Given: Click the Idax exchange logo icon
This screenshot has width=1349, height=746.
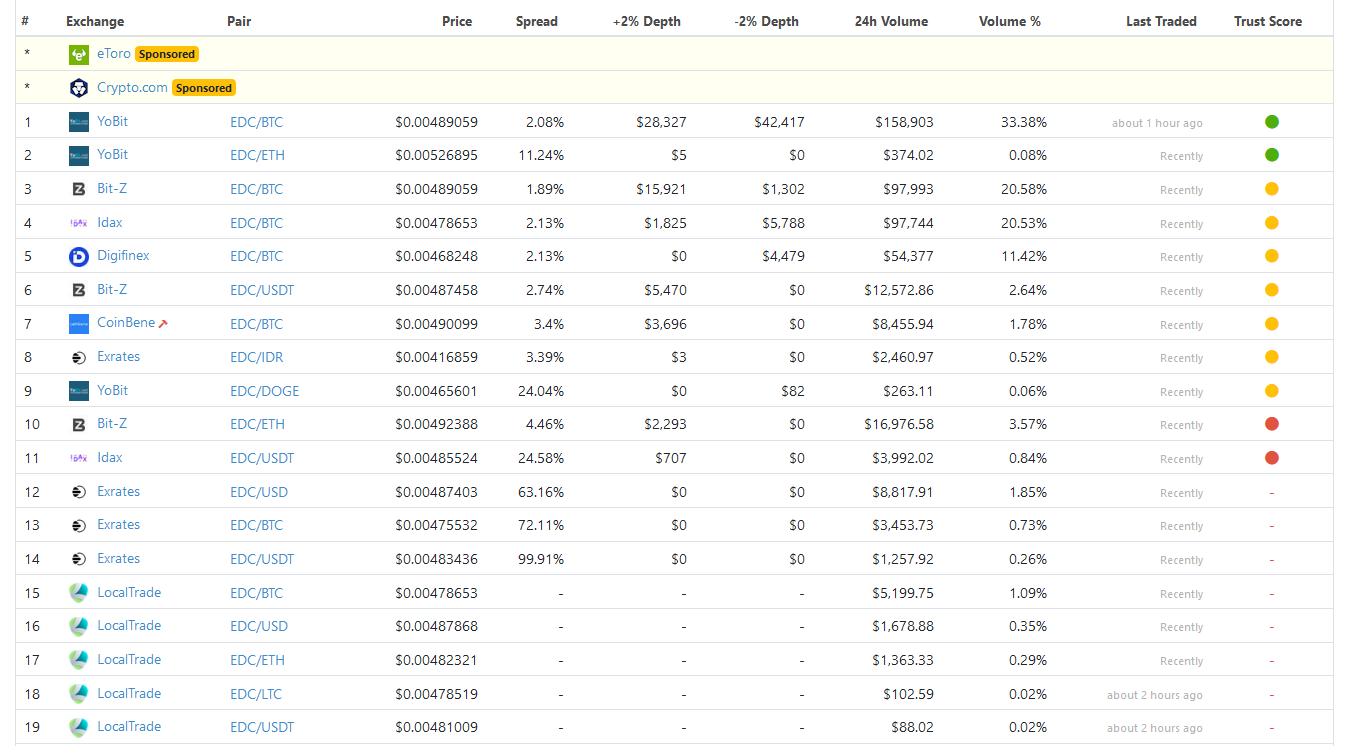Looking at the screenshot, I should coord(79,222).
